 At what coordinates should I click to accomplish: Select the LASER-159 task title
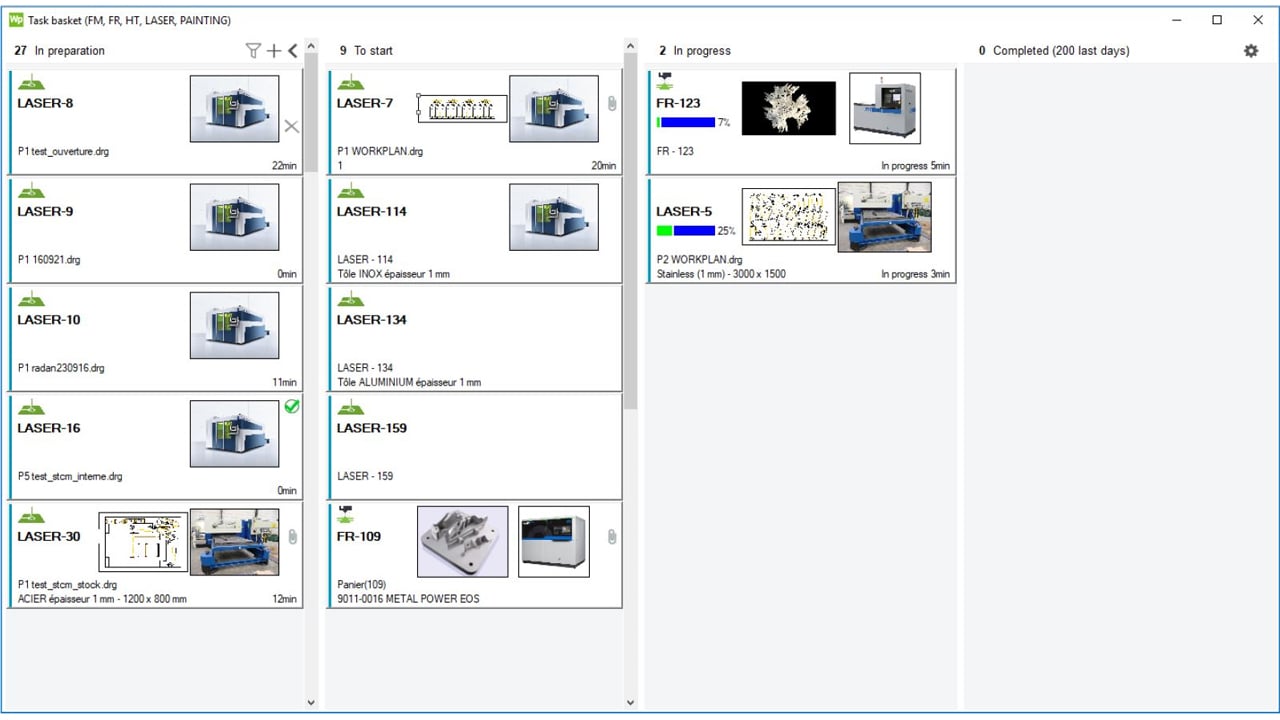pos(371,428)
